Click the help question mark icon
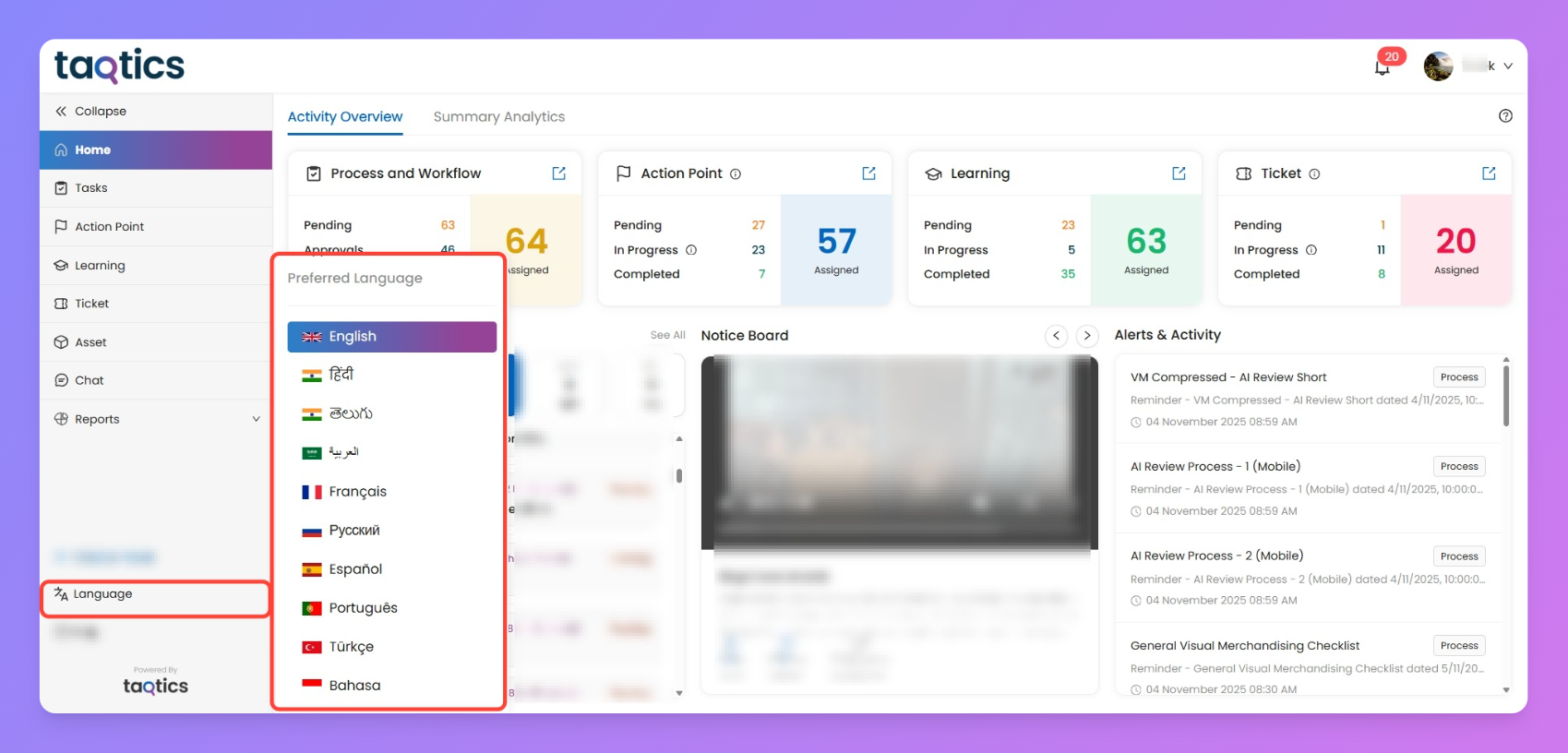The width and height of the screenshot is (1568, 753). click(1505, 116)
